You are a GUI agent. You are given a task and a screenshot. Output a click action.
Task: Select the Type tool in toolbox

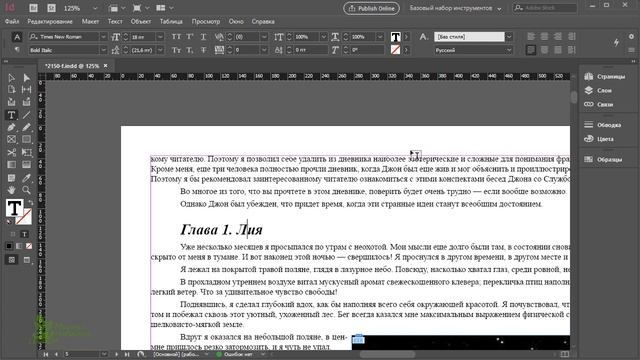pos(11,115)
